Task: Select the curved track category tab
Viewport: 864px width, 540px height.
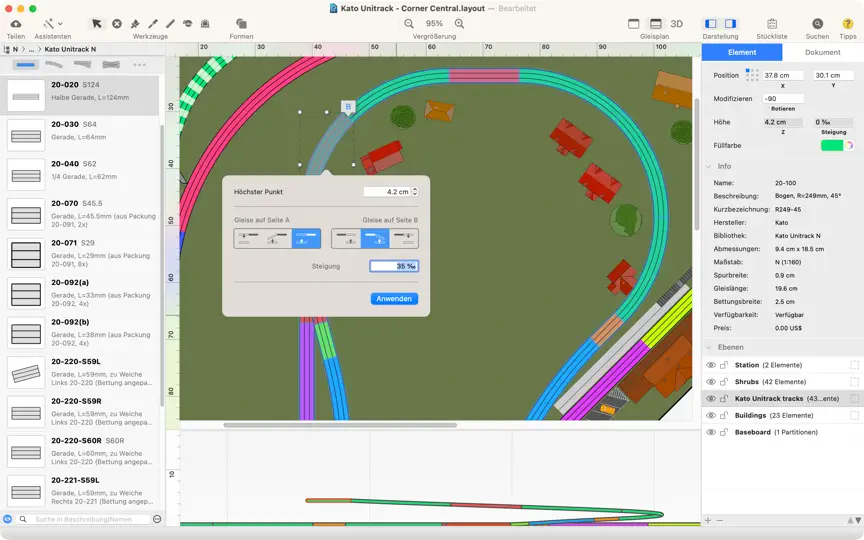Action: click(54, 64)
